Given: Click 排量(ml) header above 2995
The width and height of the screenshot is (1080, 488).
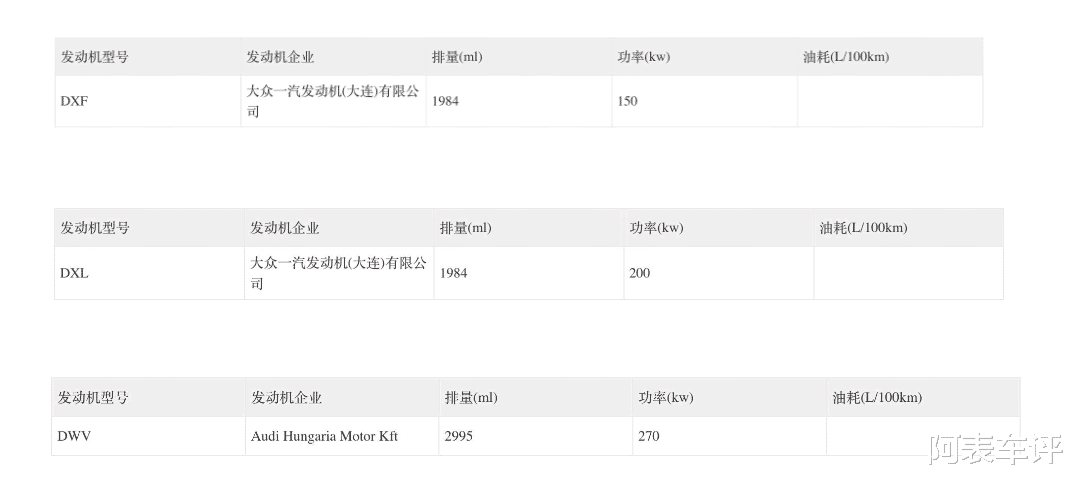Looking at the screenshot, I should click(x=471, y=398).
